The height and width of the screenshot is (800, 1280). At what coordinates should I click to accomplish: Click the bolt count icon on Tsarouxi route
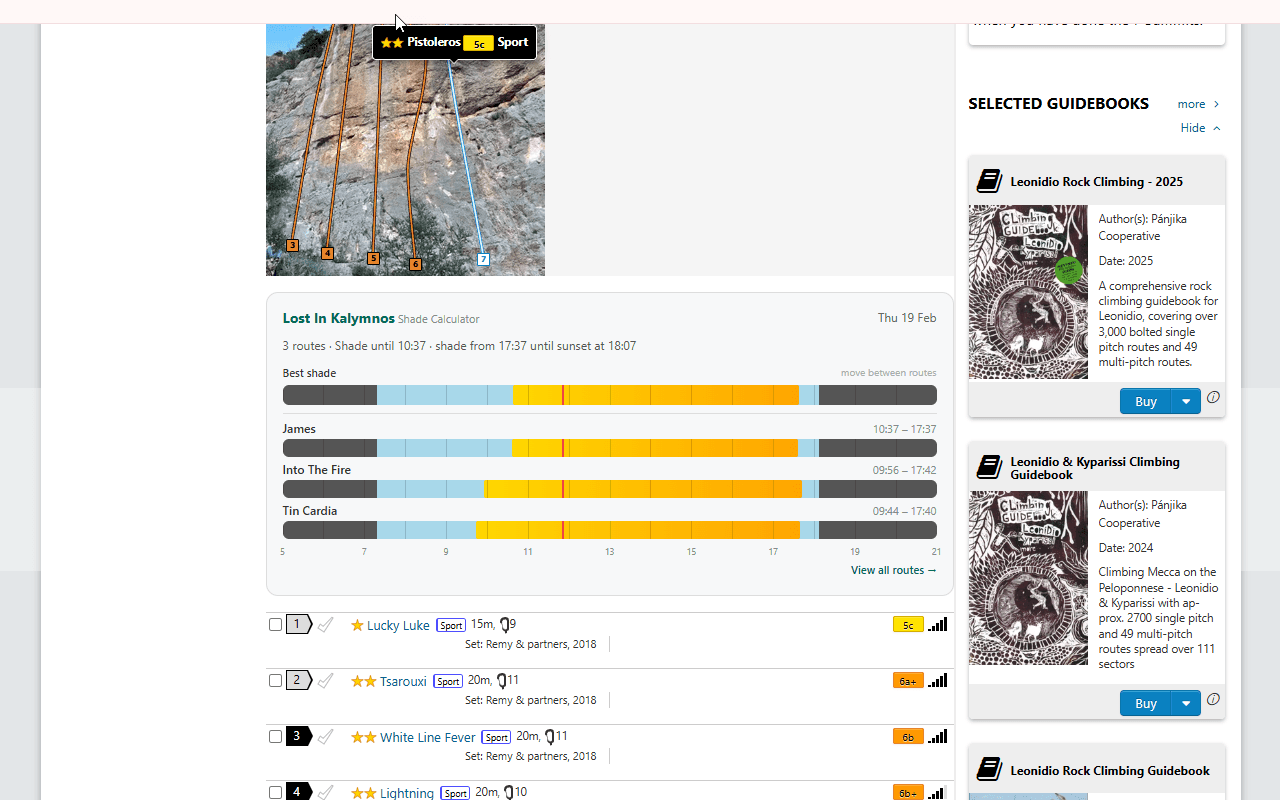(x=503, y=680)
